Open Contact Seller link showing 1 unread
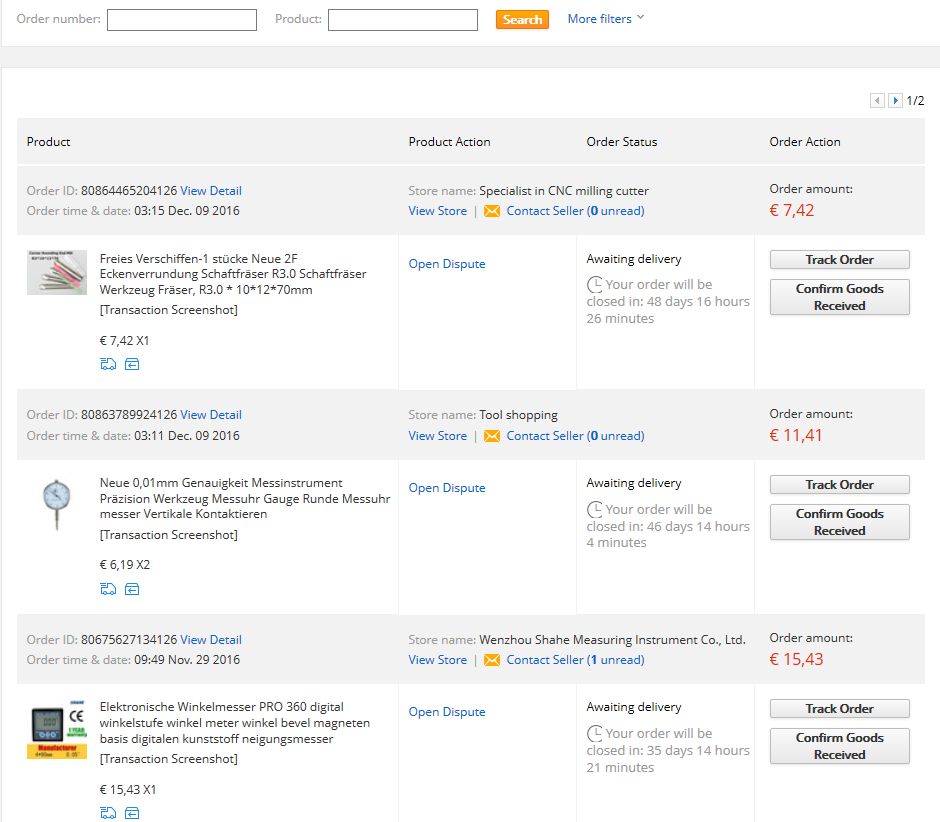The image size is (940, 822). click(x=575, y=660)
